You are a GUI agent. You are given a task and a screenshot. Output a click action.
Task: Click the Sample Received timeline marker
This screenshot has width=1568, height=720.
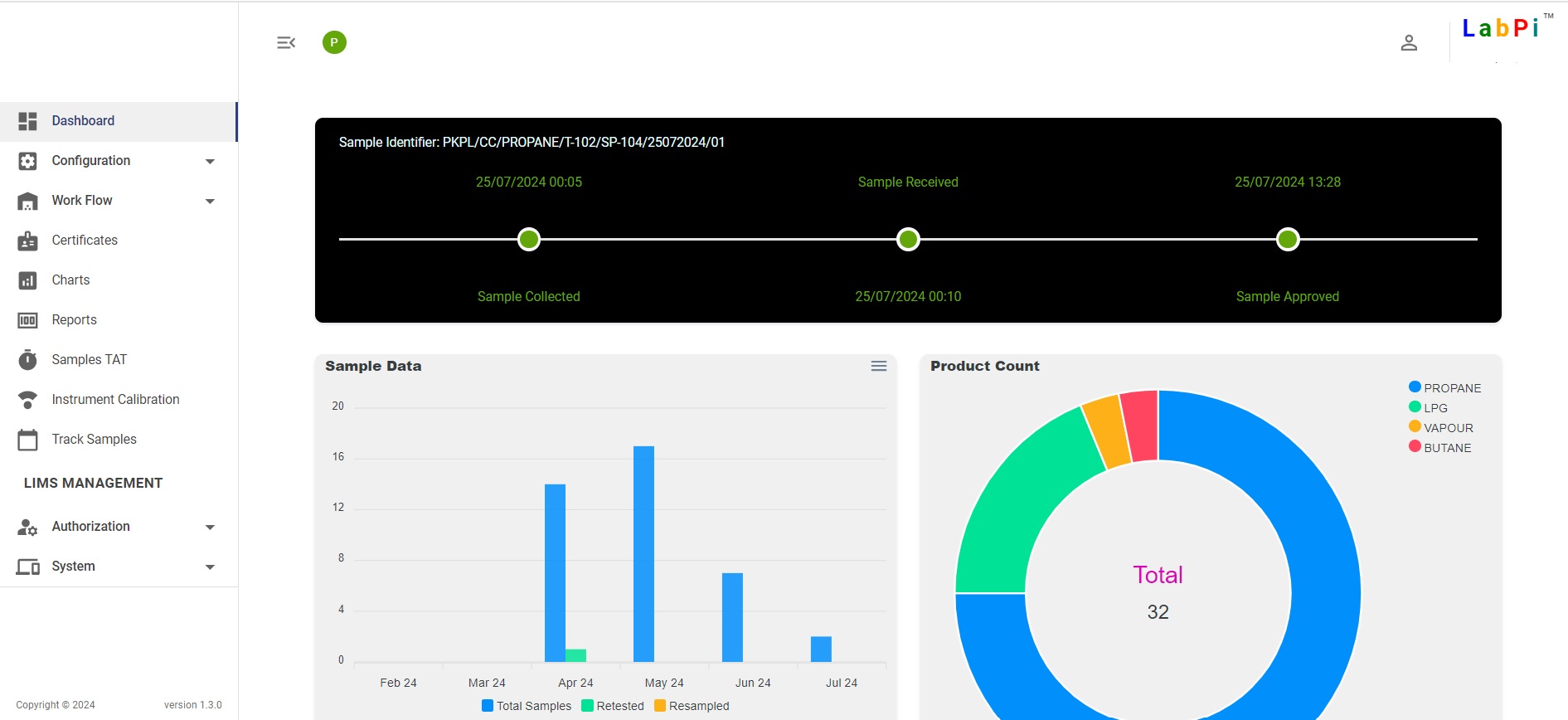(x=908, y=240)
